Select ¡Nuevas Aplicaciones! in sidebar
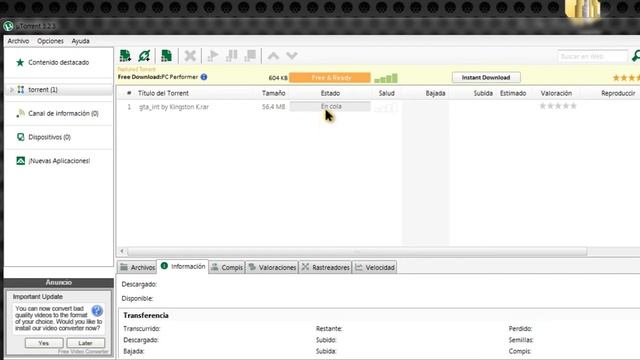Viewport: 640px width, 360px height. coord(58,161)
